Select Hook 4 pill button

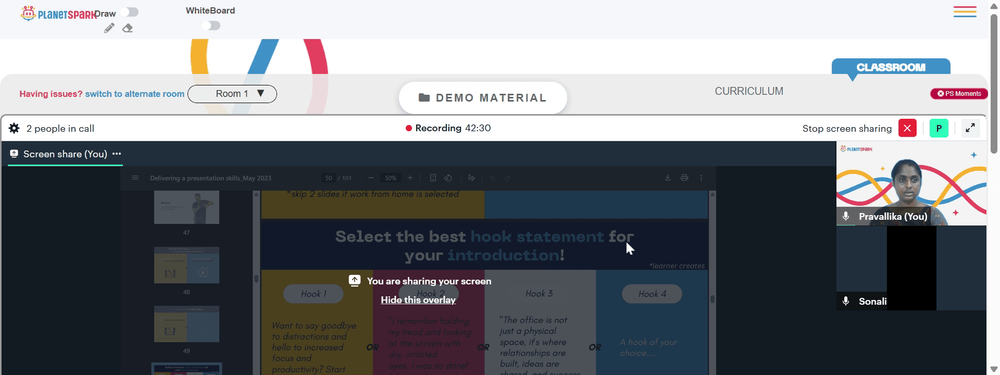652,293
